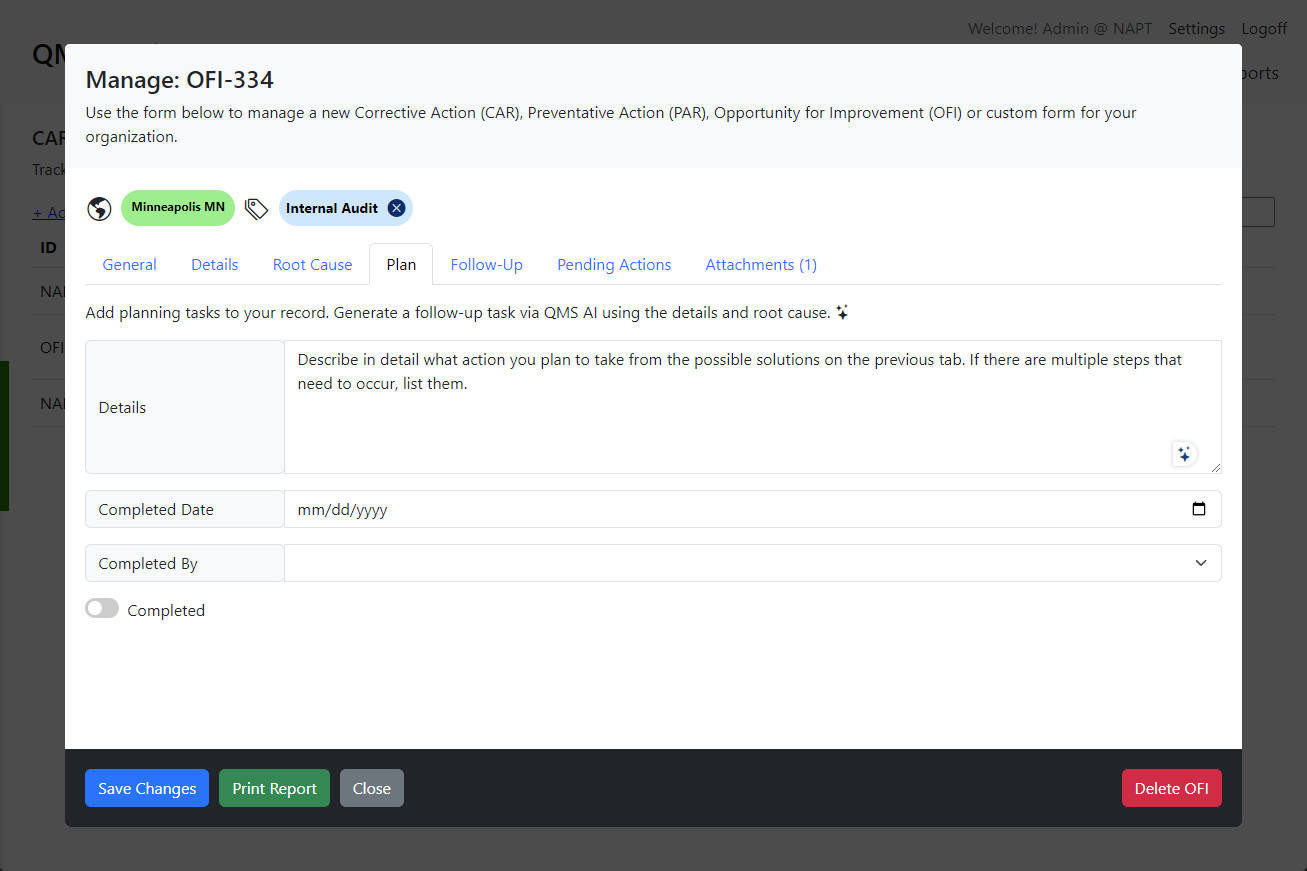The image size is (1307, 871).
Task: Click Logoff in the background page header
Action: click(x=1265, y=28)
